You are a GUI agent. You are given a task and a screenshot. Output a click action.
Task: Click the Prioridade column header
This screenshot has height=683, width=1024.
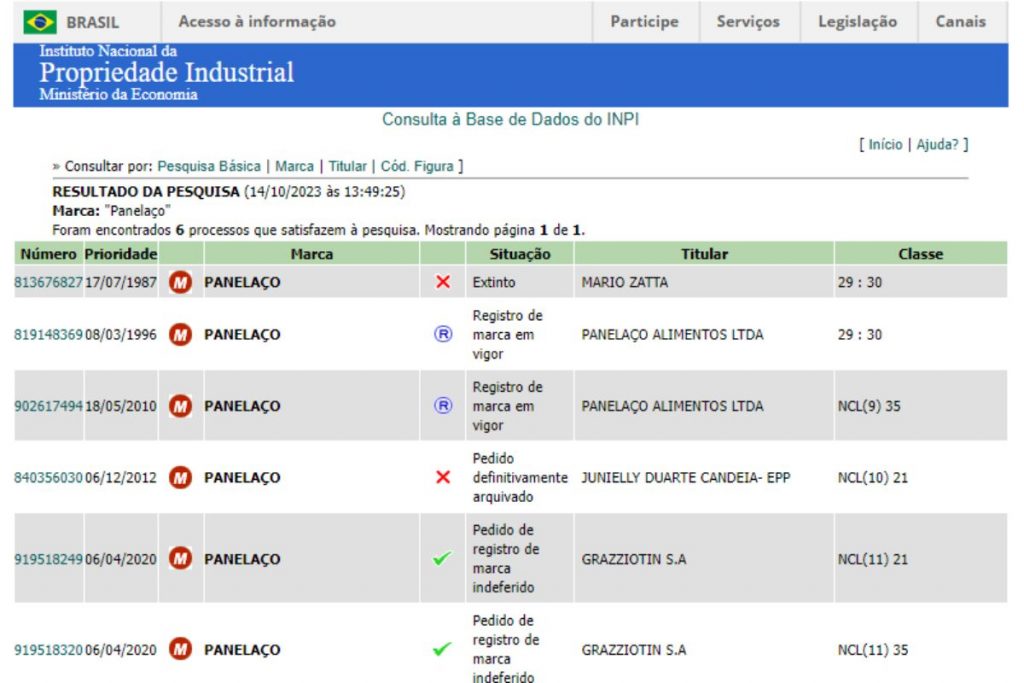coord(121,254)
